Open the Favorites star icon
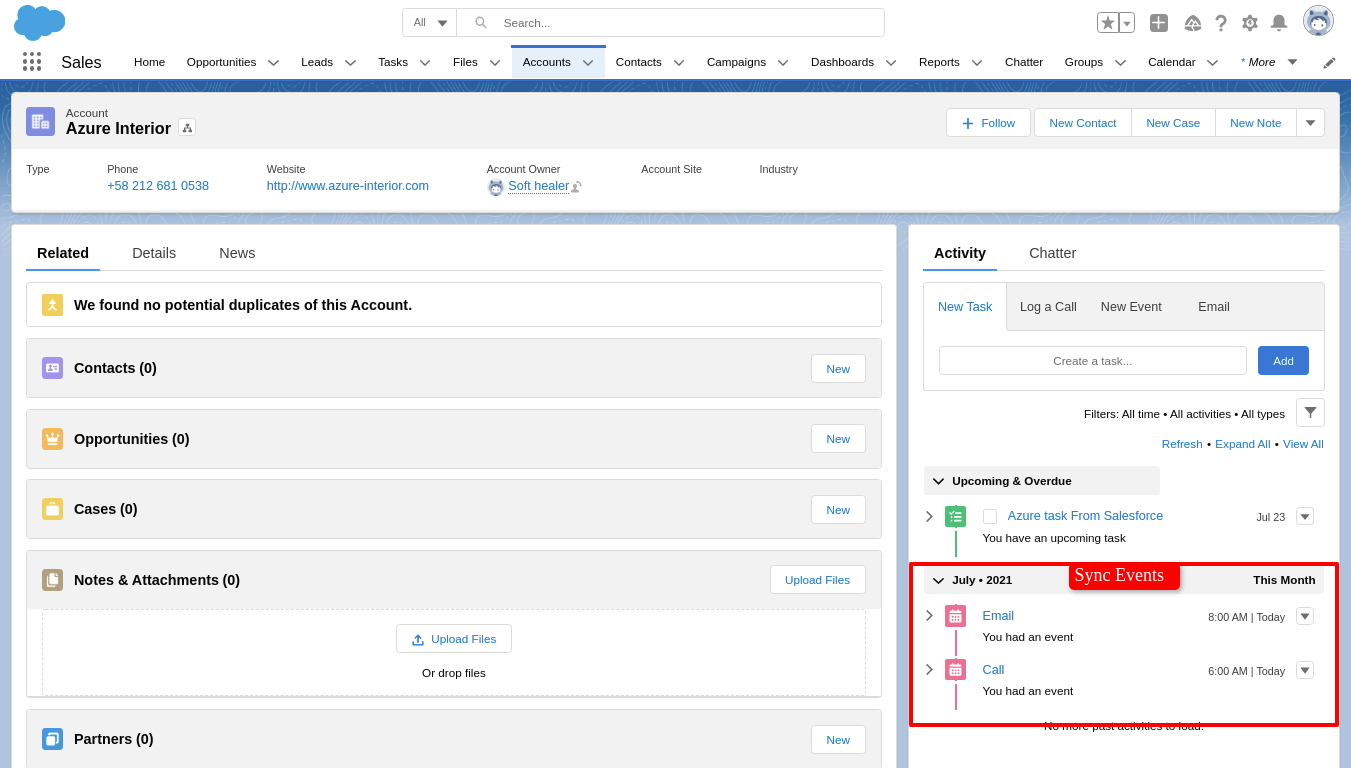The height and width of the screenshot is (768, 1351). tap(1108, 23)
